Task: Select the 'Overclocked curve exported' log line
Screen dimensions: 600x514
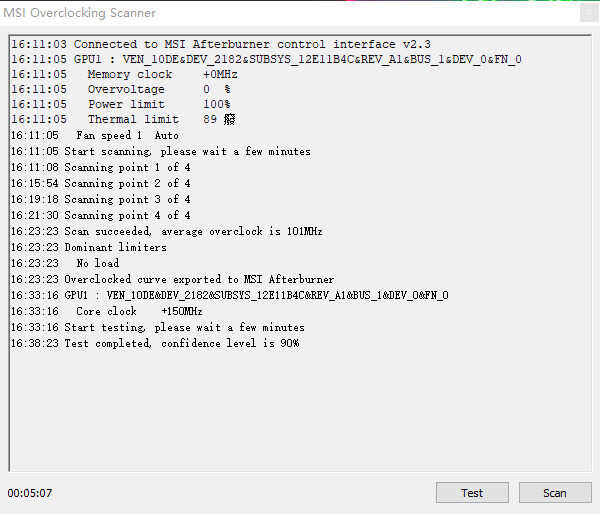Action: pos(198,279)
